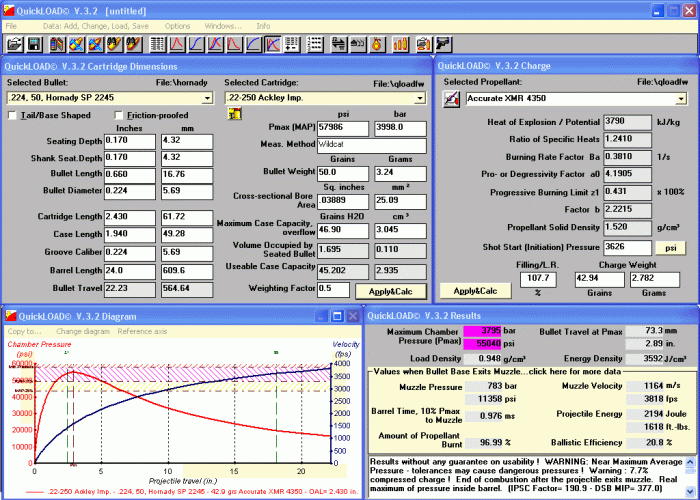Image resolution: width=700 pixels, height=500 pixels.
Task: Click blue curve icon left of the pressed diagram icon
Action: 254,44
